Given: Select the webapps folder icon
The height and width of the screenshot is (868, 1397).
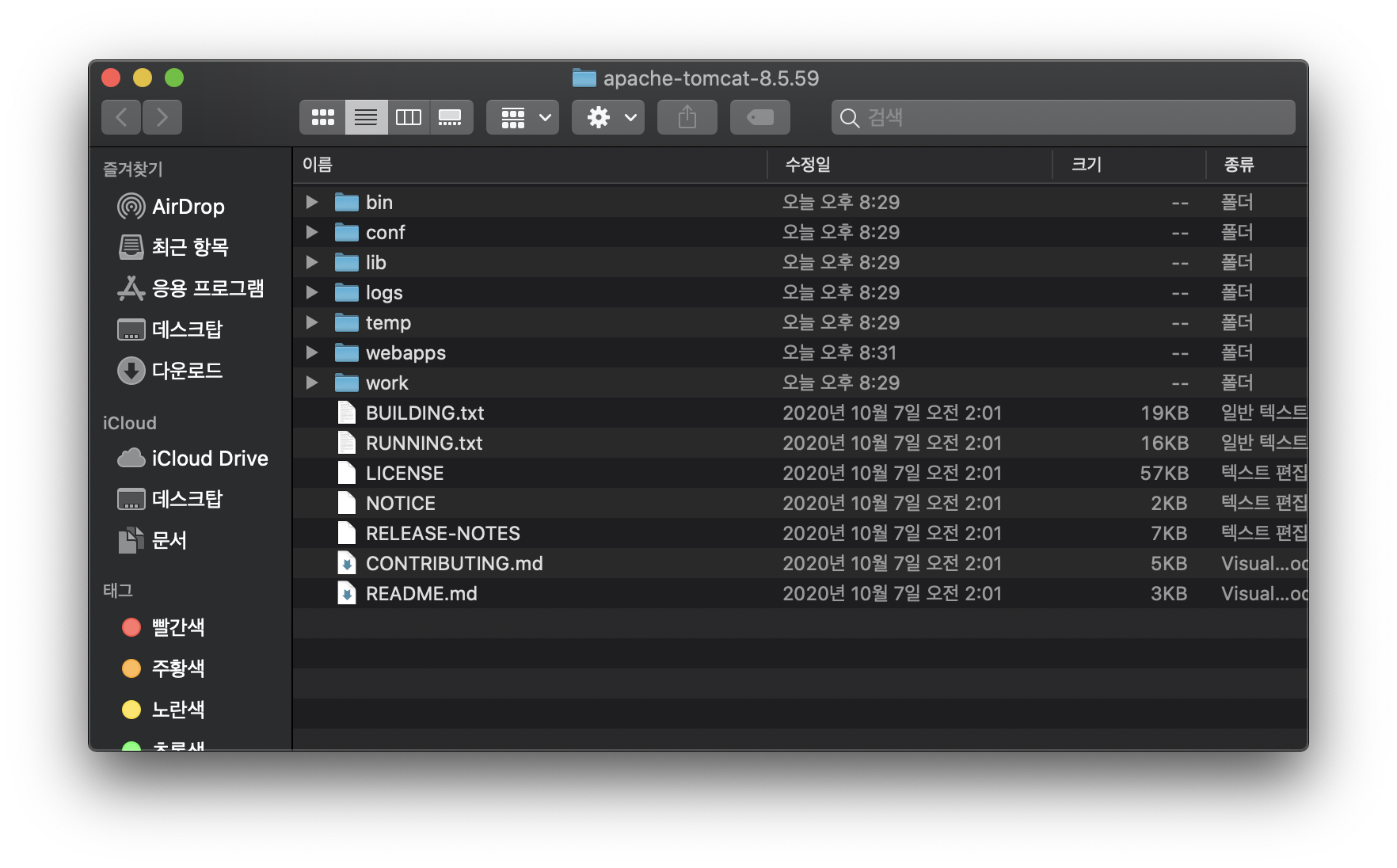Looking at the screenshot, I should [x=347, y=352].
